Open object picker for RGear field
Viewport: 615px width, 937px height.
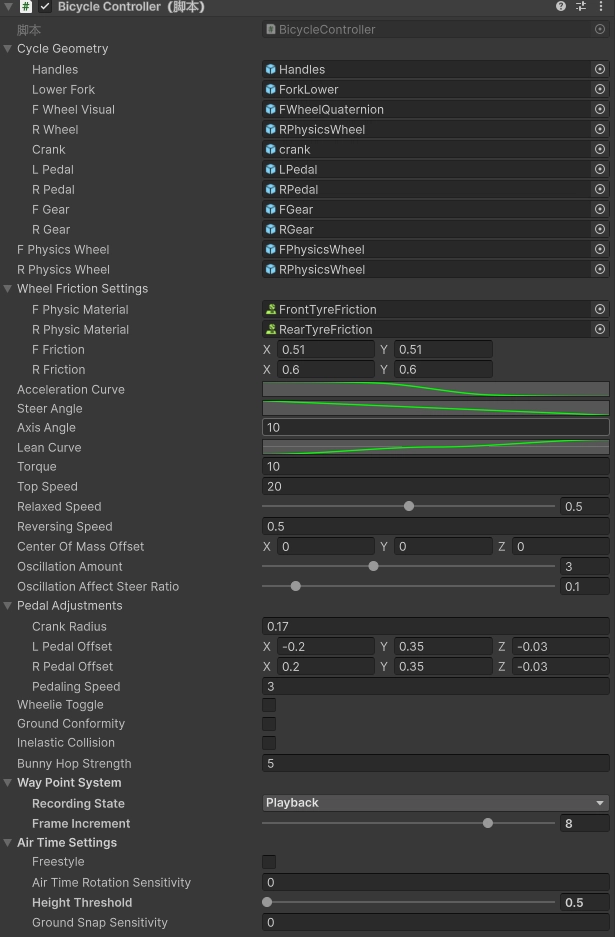click(599, 229)
